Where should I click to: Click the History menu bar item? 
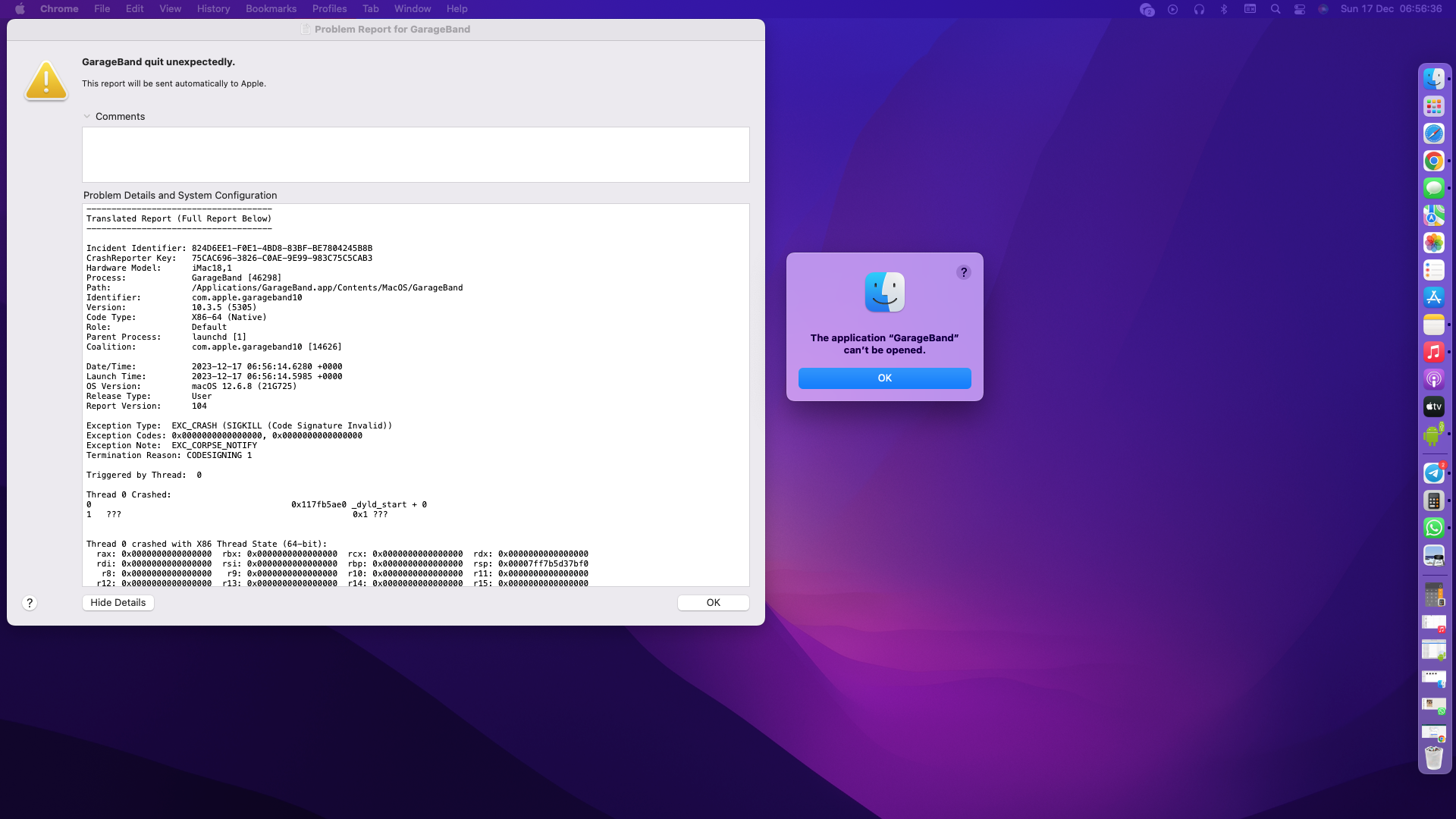click(x=213, y=9)
